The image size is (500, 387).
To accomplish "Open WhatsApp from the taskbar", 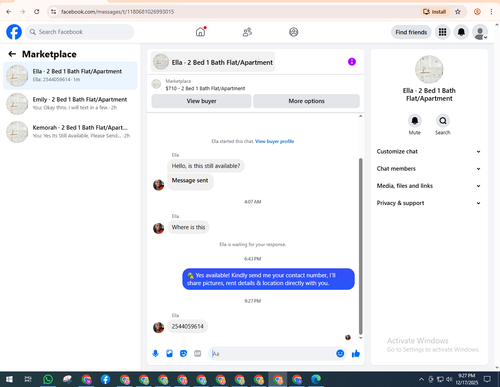I will 48,379.
